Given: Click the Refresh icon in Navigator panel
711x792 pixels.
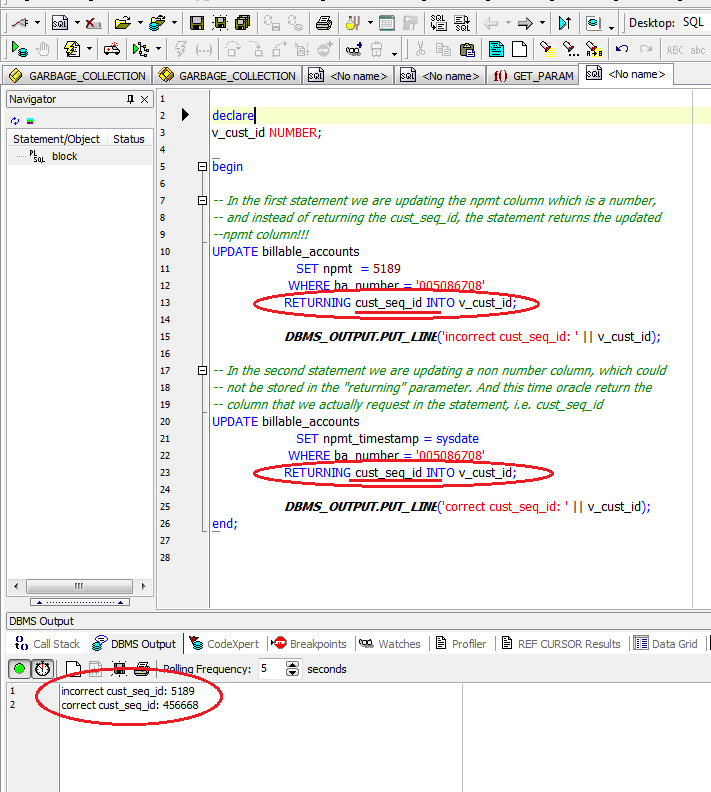Looking at the screenshot, I should click(x=15, y=120).
